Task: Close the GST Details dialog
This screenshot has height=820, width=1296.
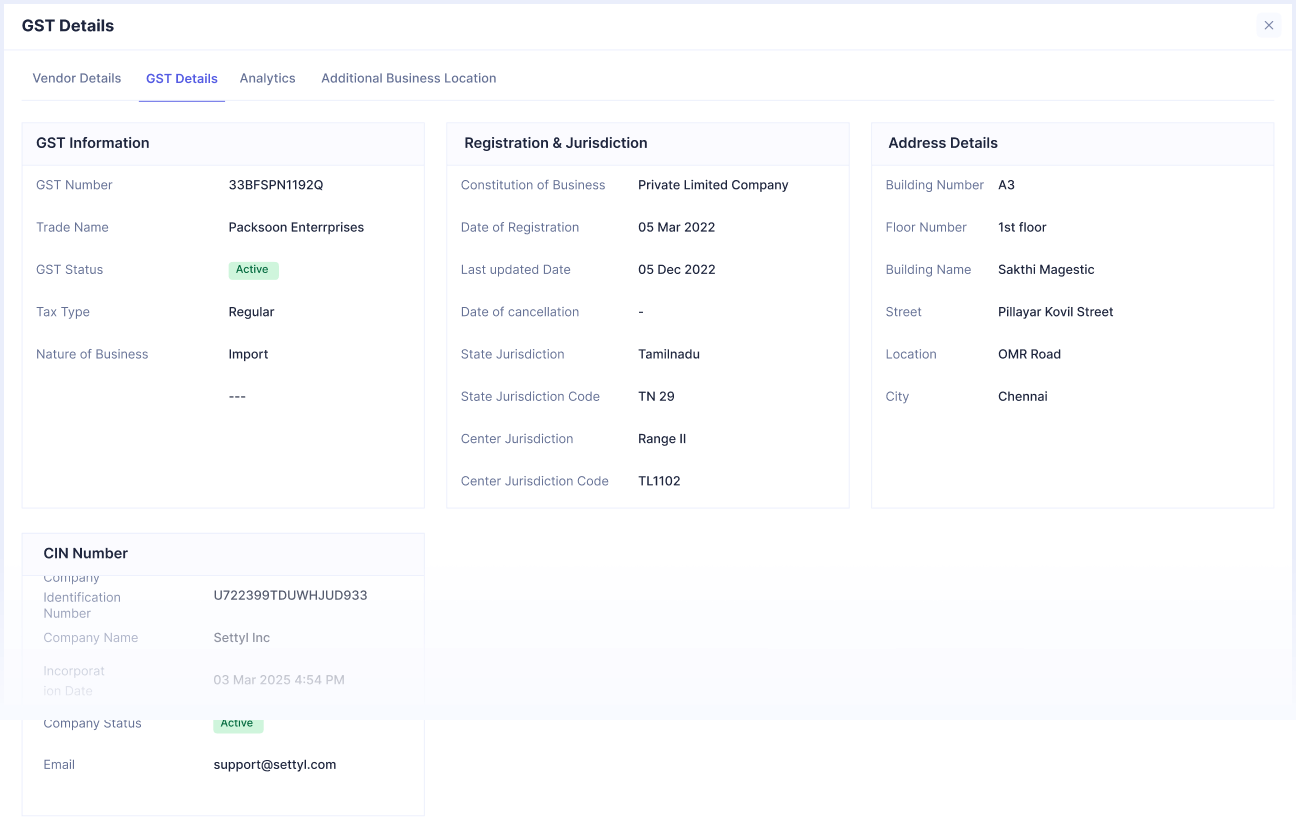Action: click(1268, 26)
